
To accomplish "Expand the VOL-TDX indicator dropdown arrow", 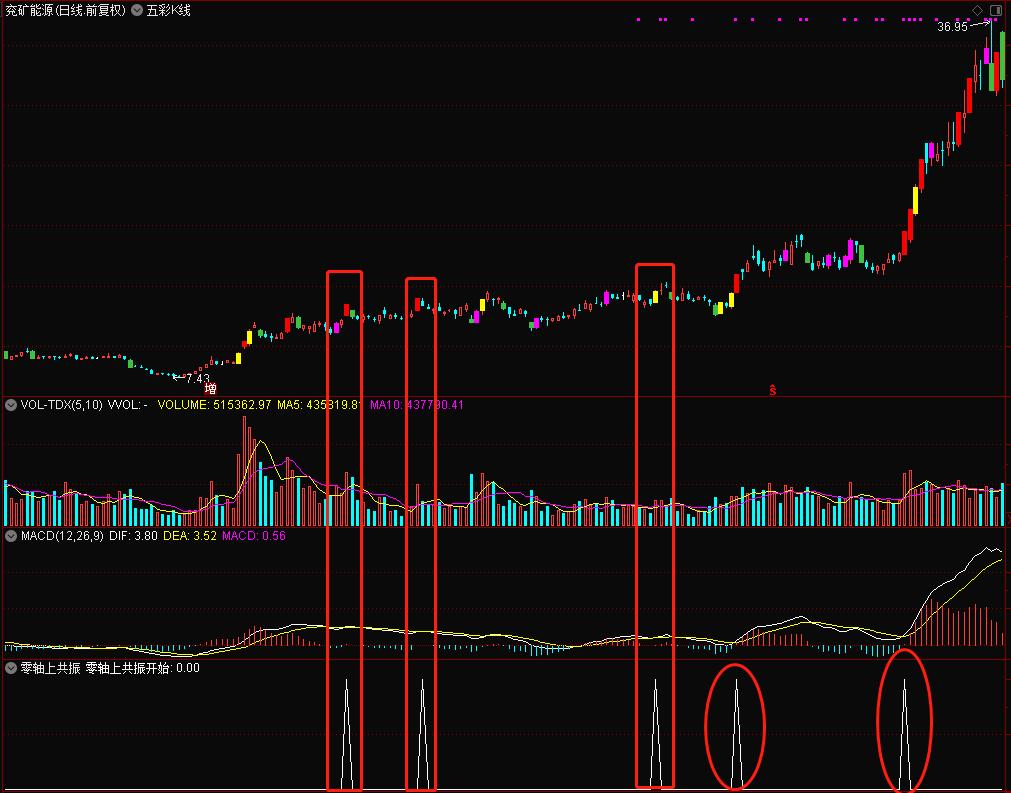I will (12, 405).
